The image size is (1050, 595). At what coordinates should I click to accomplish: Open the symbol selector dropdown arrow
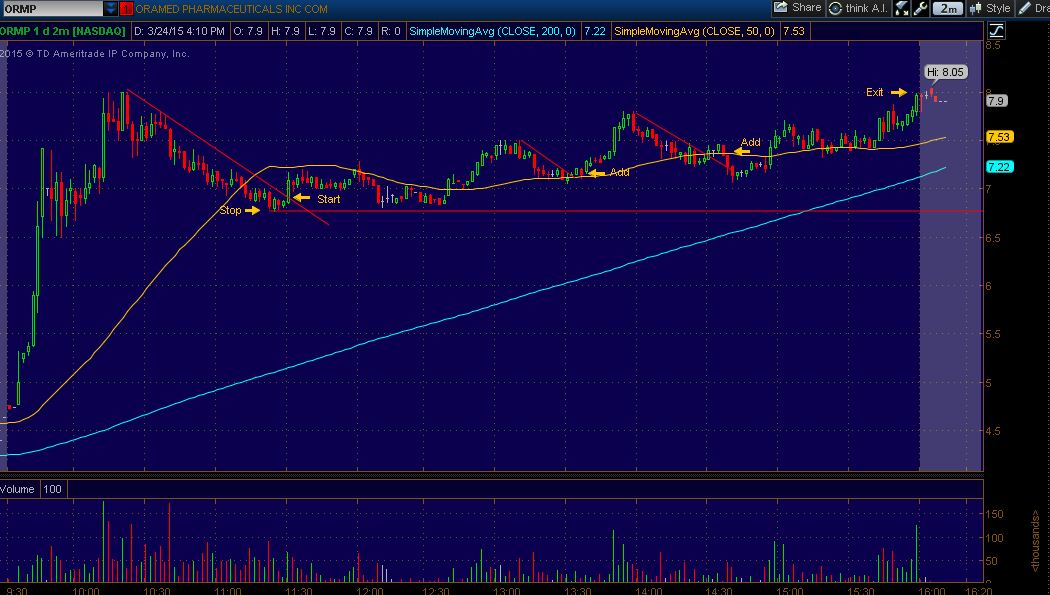[110, 9]
